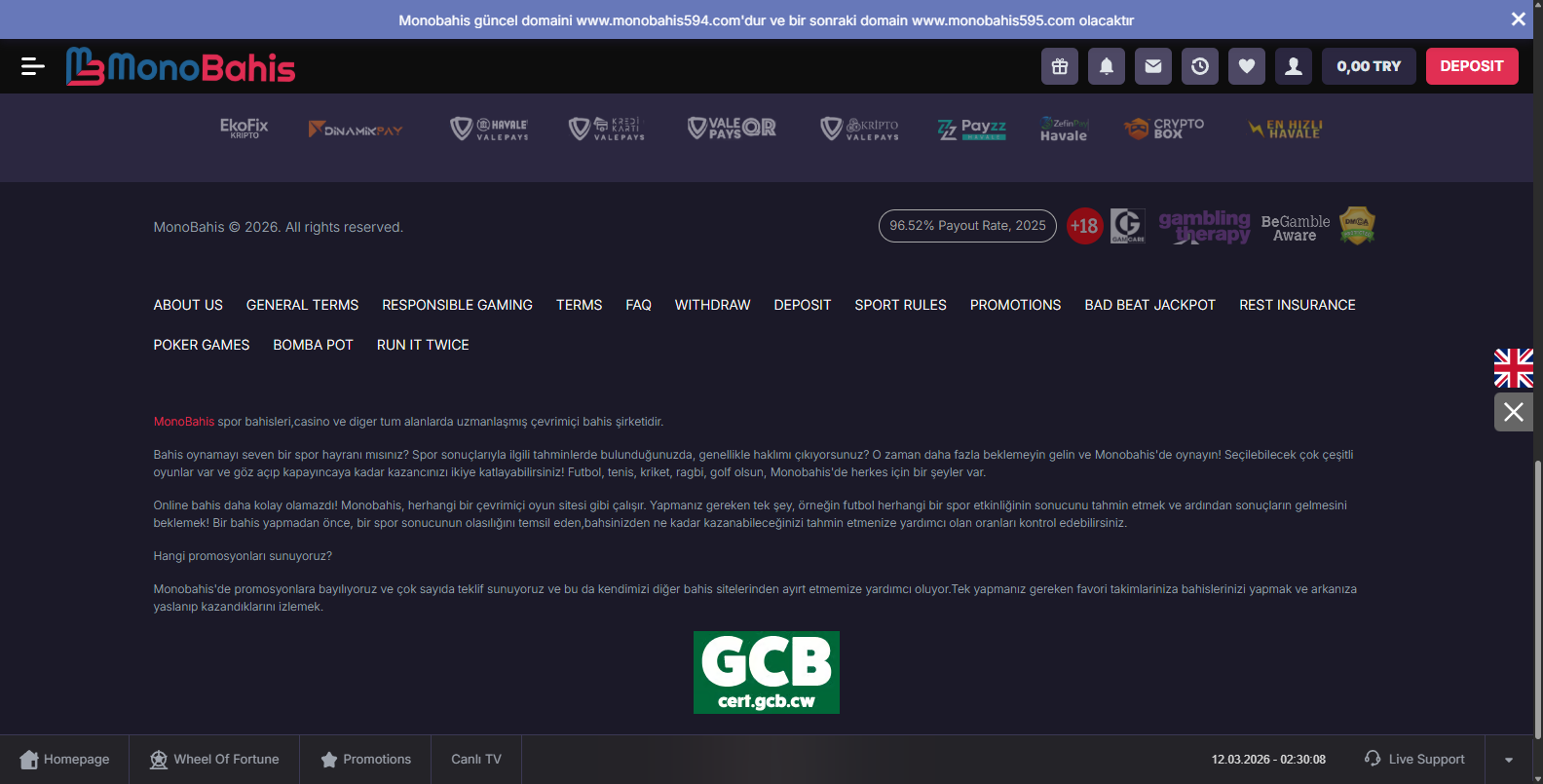
Task: Go to Promotions in bottom bar
Action: 365,760
